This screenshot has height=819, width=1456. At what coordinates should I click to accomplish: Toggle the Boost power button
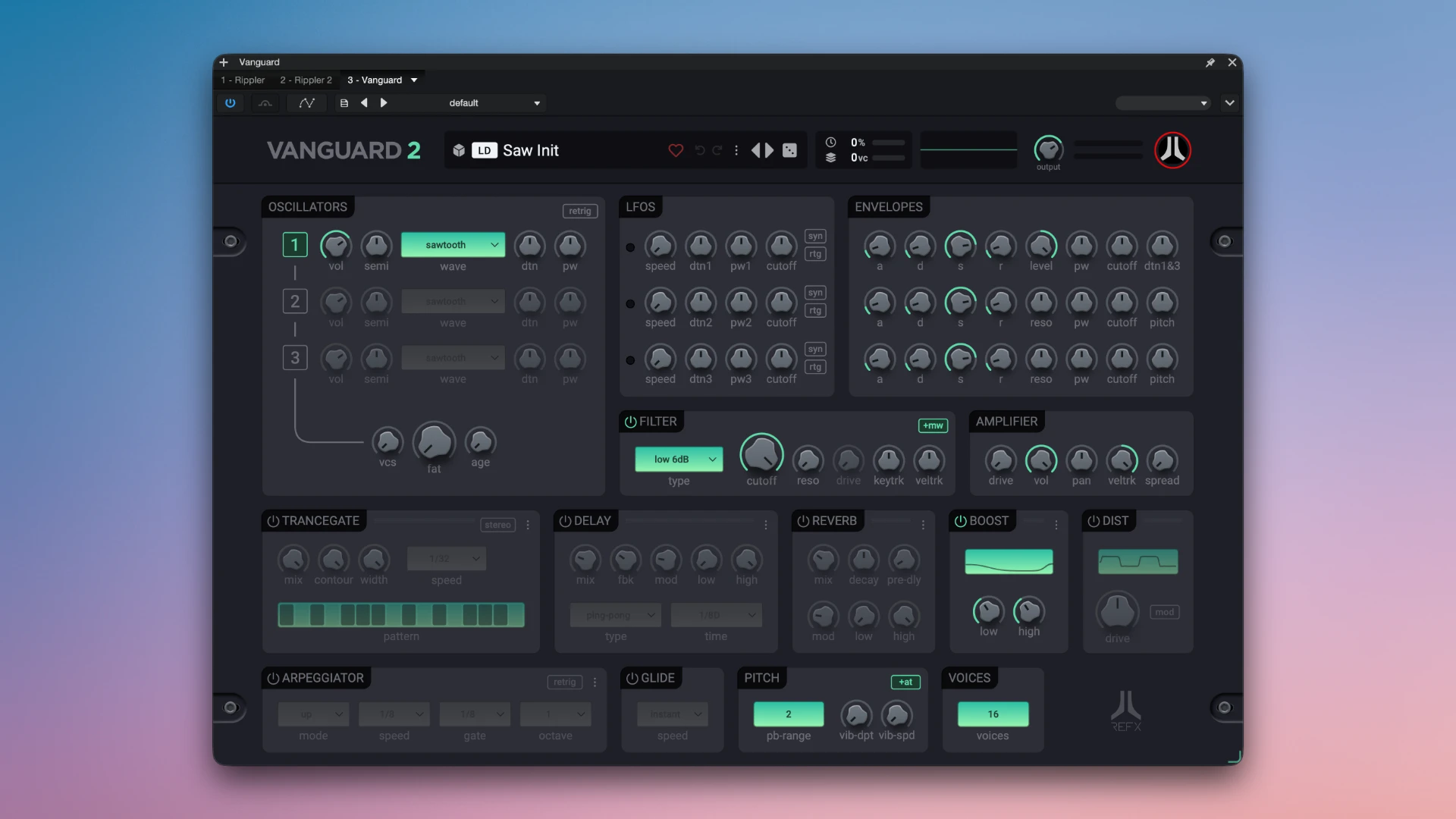pyautogui.click(x=960, y=521)
